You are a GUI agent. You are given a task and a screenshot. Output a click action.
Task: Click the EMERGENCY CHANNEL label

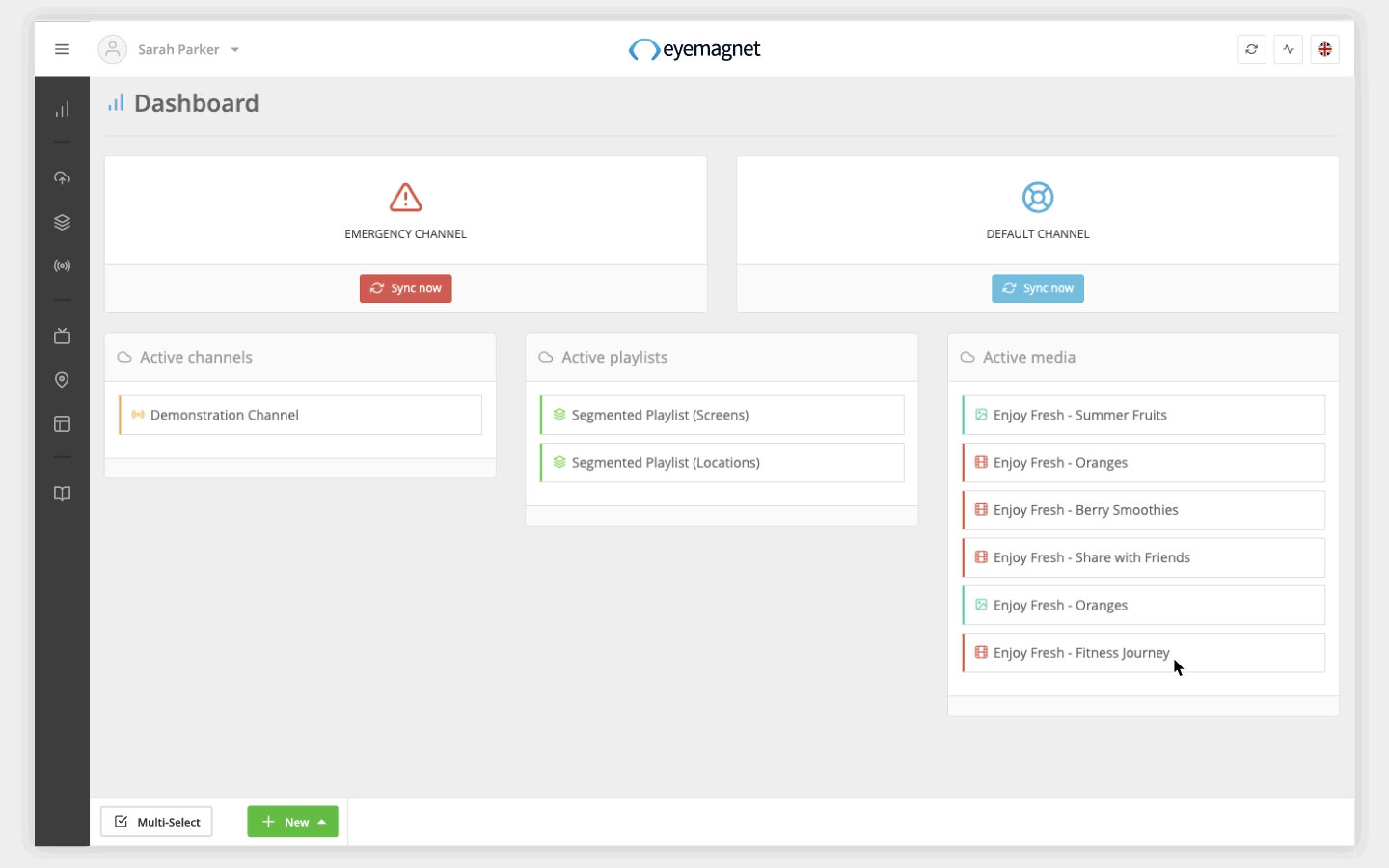405,234
